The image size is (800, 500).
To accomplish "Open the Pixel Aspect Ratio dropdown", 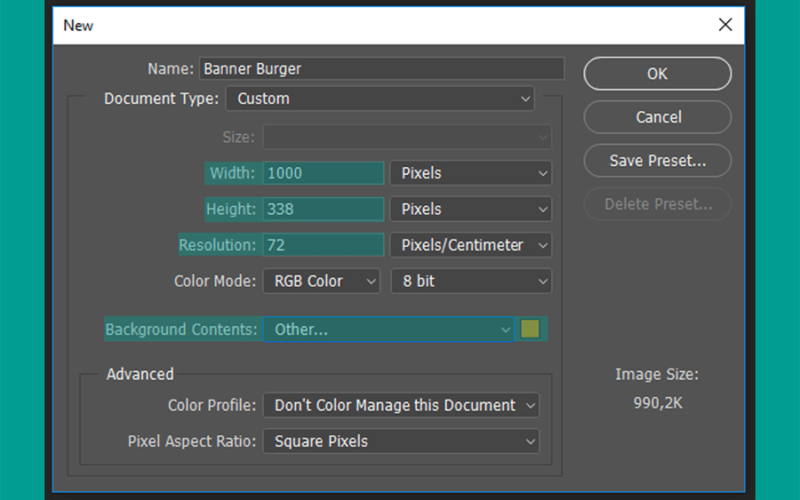I will coord(401,441).
